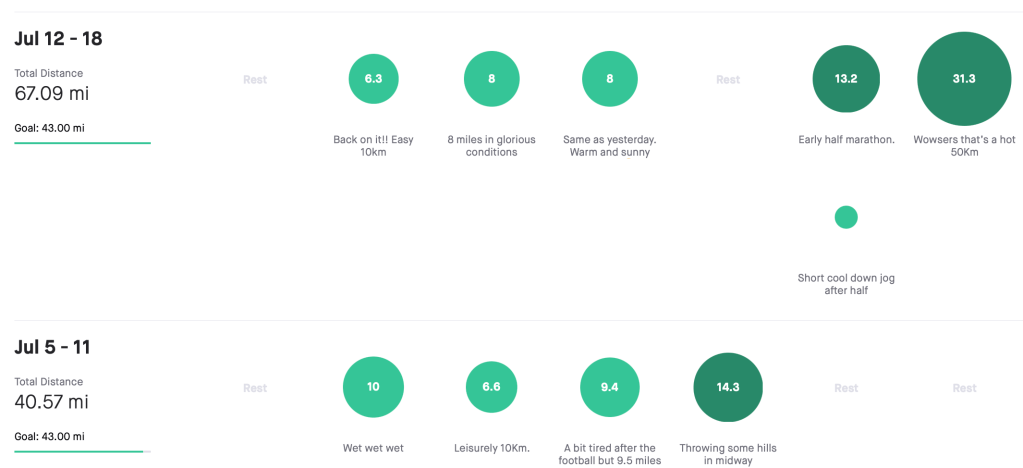The width and height of the screenshot is (1023, 468).
Task: Click the "Wet wet wet" activity title
Action: (x=373, y=448)
